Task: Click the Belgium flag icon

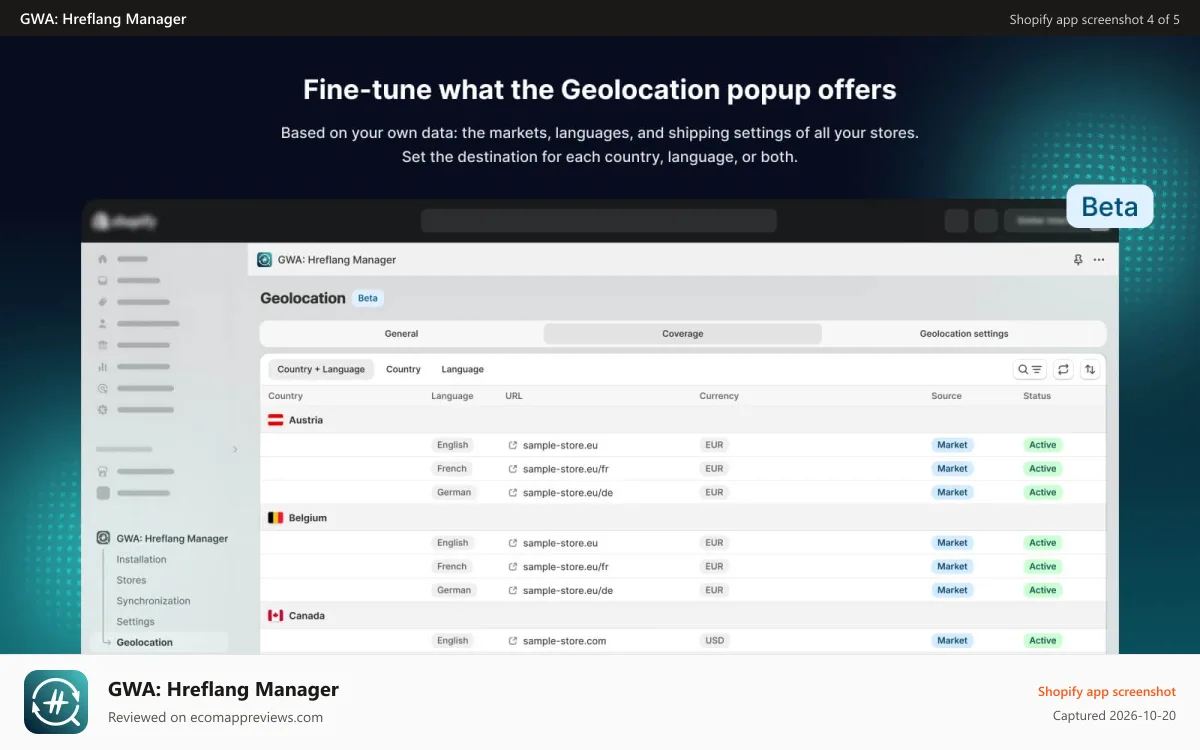Action: coord(275,518)
